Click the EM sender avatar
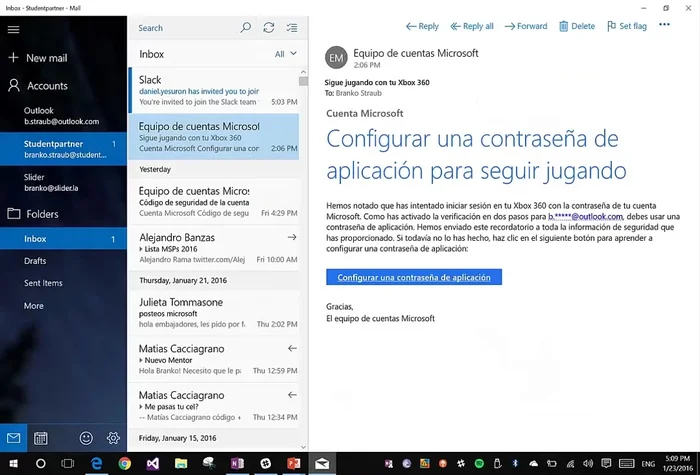 click(x=336, y=57)
